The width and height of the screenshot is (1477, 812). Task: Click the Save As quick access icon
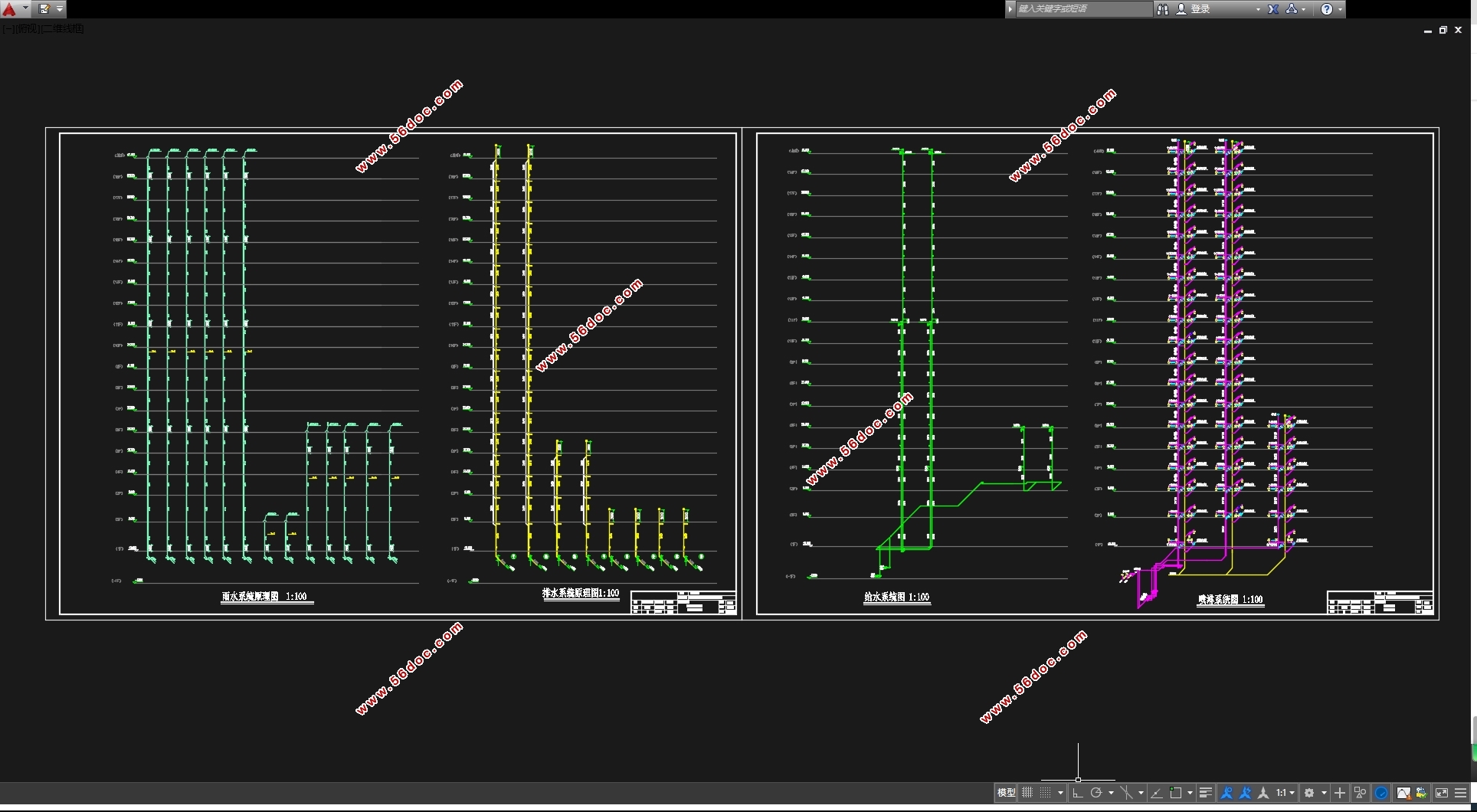pyautogui.click(x=44, y=9)
